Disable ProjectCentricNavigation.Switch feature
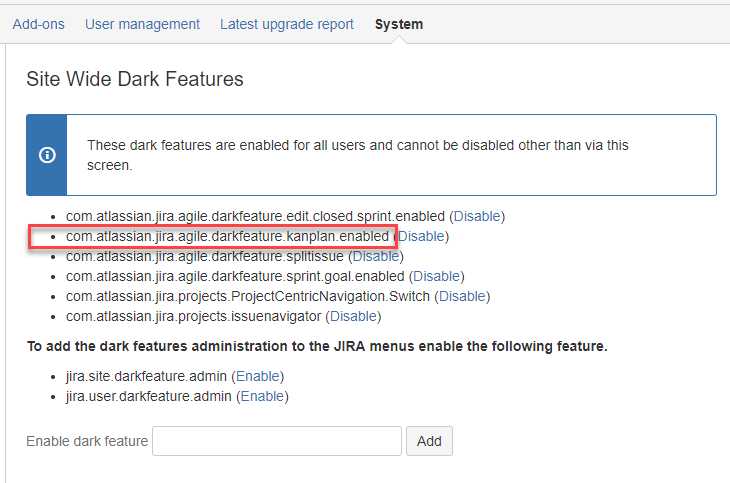The image size is (730, 483). click(x=462, y=296)
